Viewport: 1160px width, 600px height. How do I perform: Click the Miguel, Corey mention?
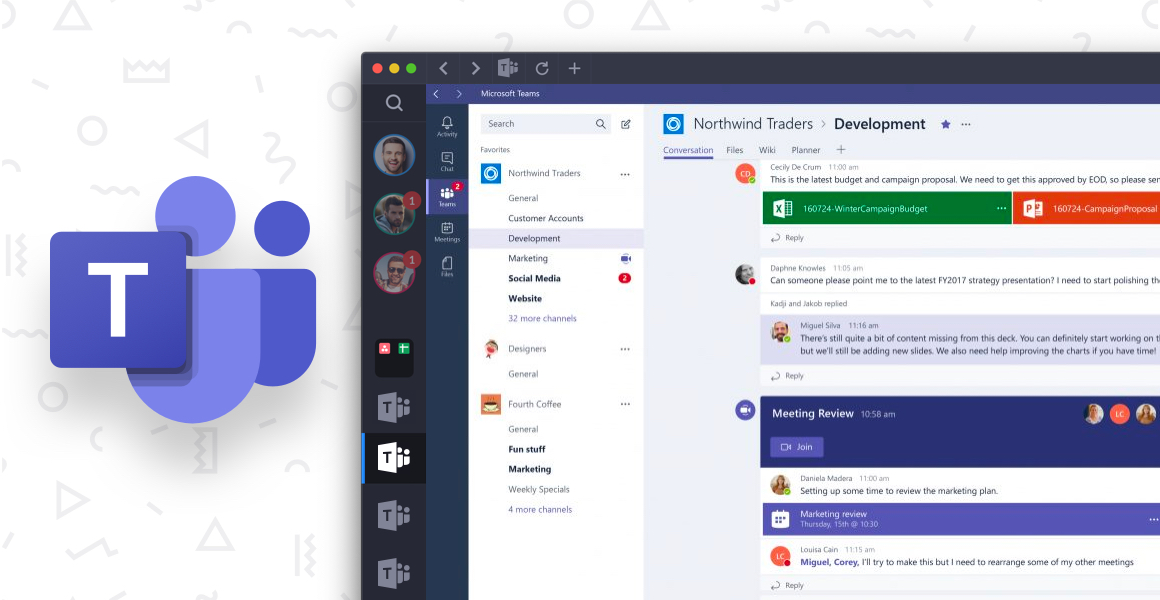(829, 562)
